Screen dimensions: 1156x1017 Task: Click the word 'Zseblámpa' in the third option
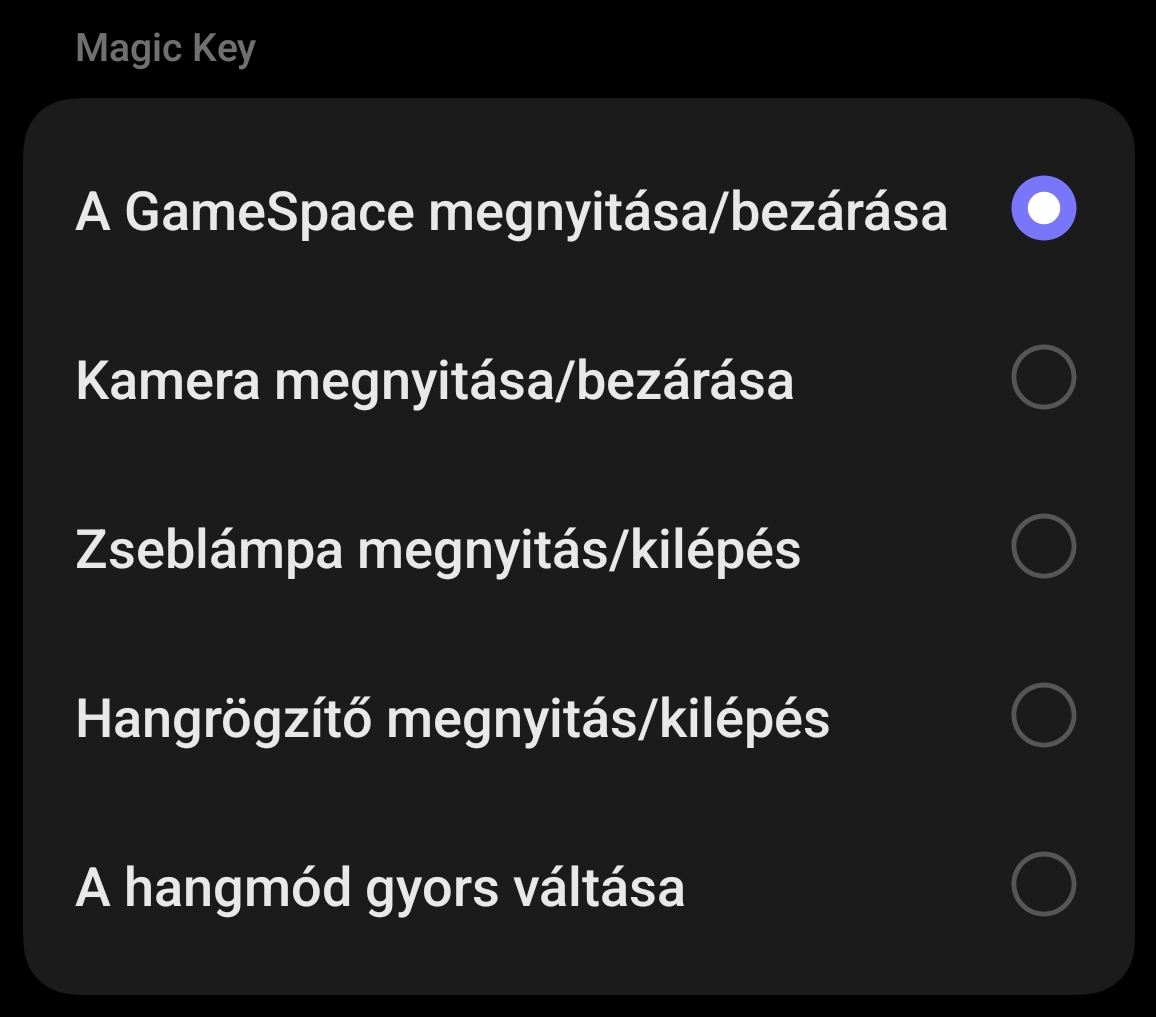coord(209,549)
